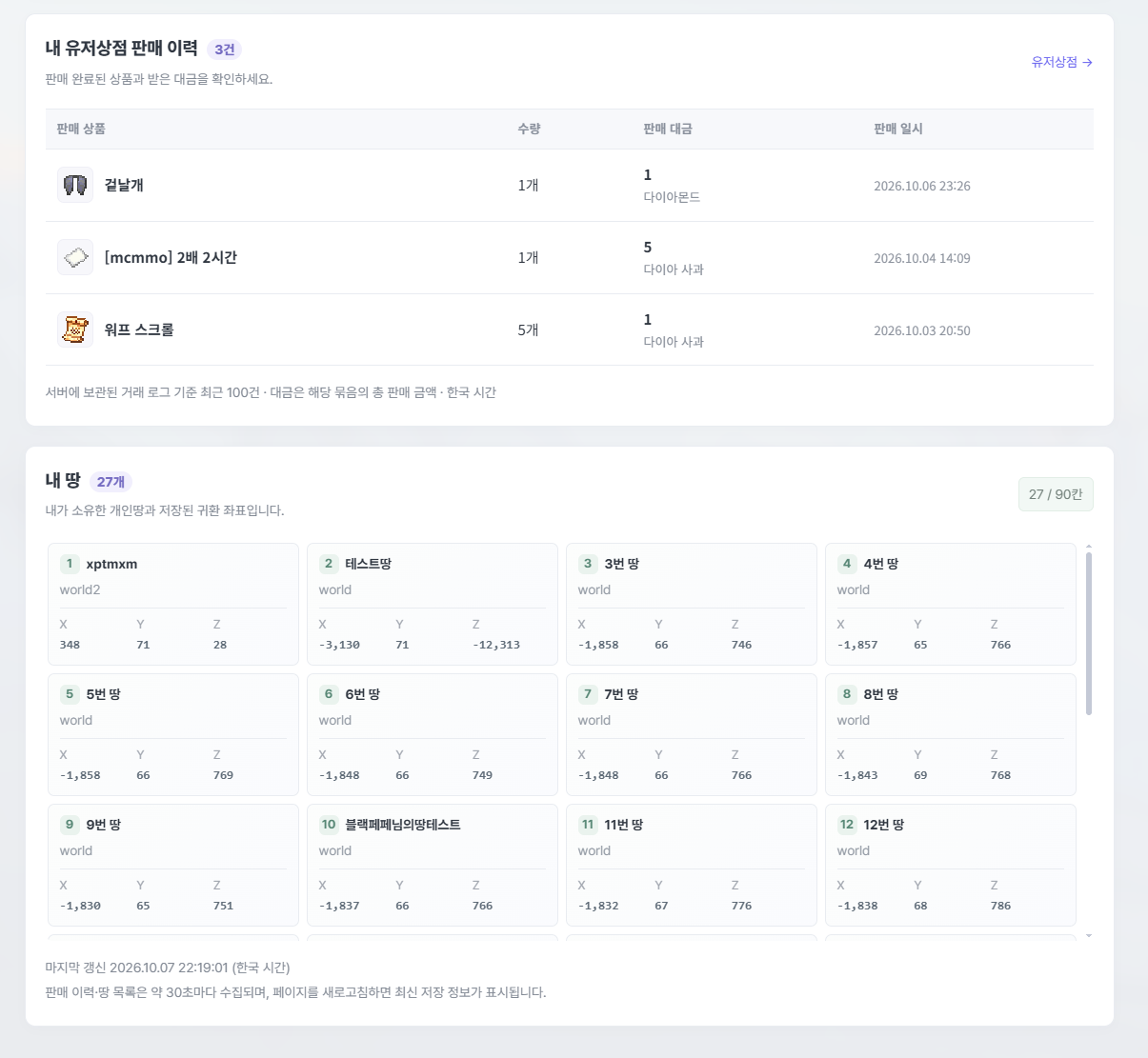Click the 겉날개 product name
Screen dimensions: 1148x1058
[x=124, y=185]
